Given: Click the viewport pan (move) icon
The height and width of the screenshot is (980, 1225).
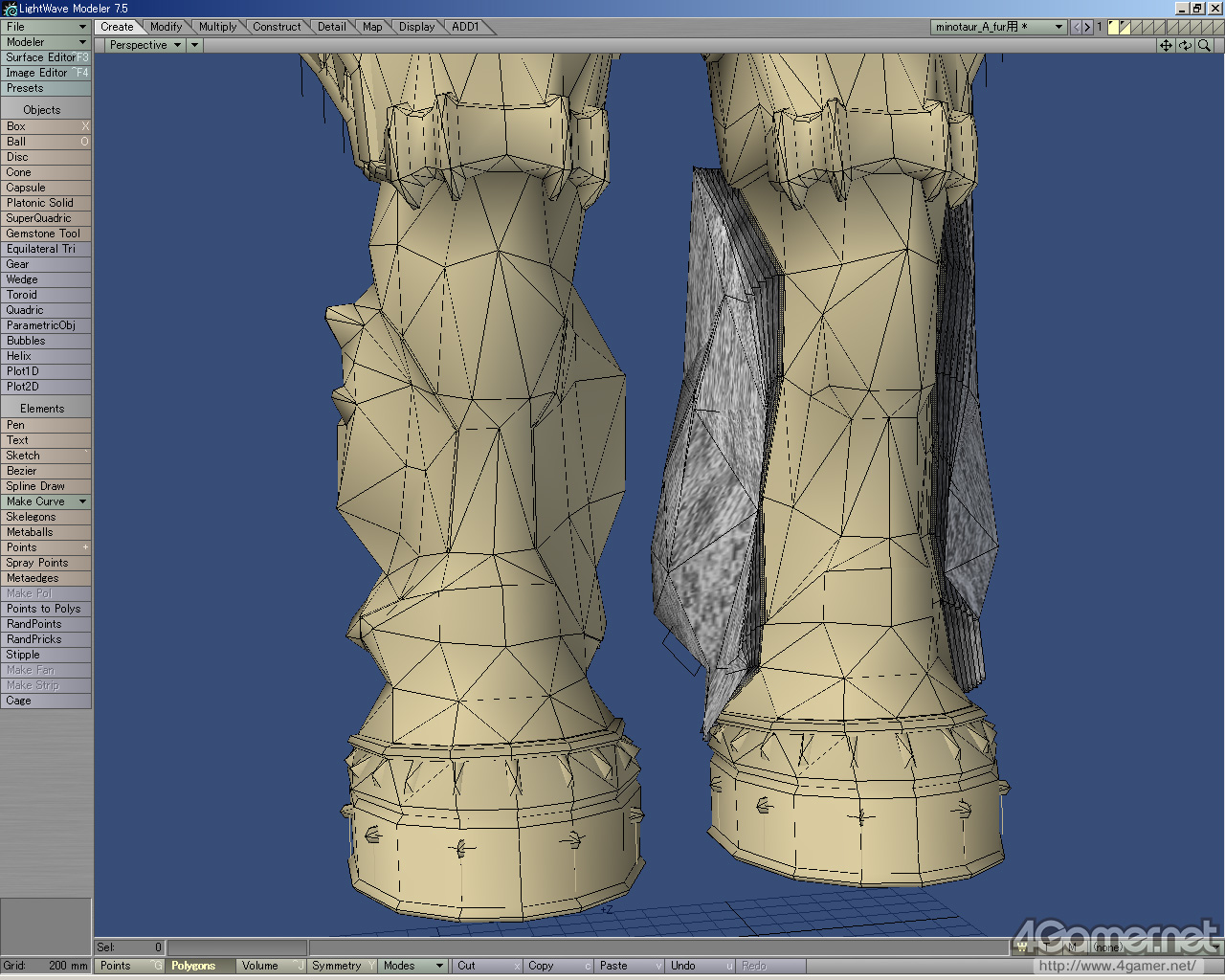Looking at the screenshot, I should click(1166, 45).
